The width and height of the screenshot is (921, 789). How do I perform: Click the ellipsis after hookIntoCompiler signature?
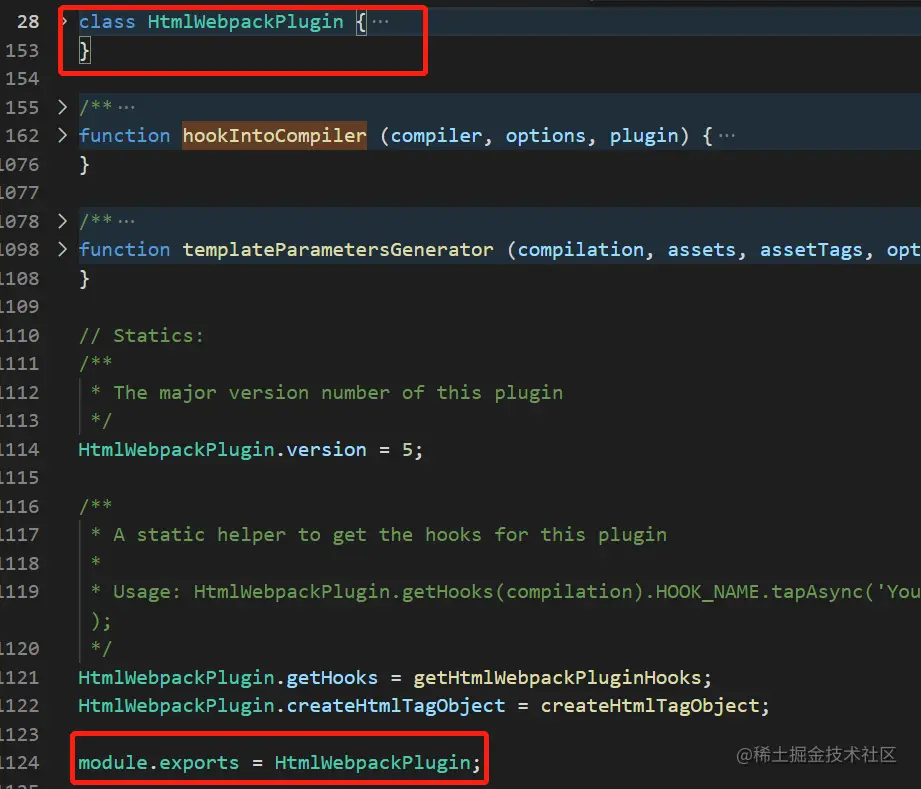pyautogui.click(x=727, y=135)
